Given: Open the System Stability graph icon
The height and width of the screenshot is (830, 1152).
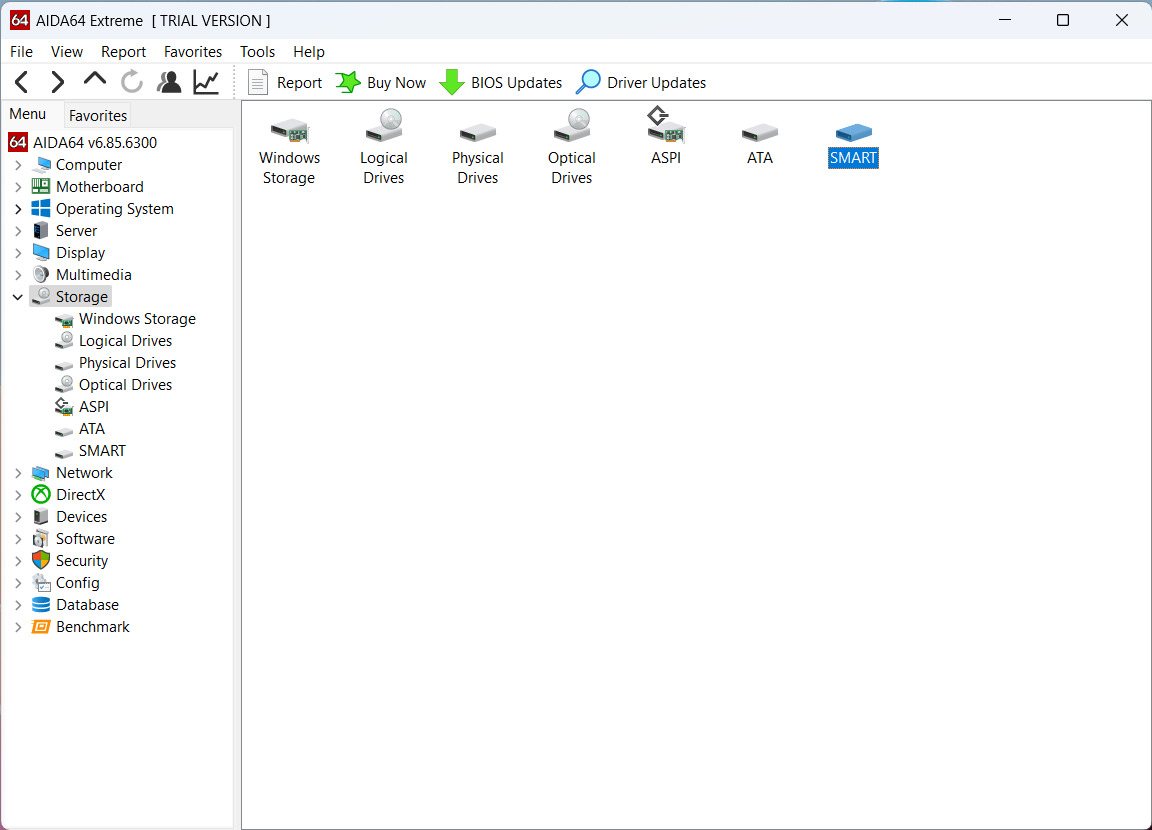Looking at the screenshot, I should (x=206, y=81).
